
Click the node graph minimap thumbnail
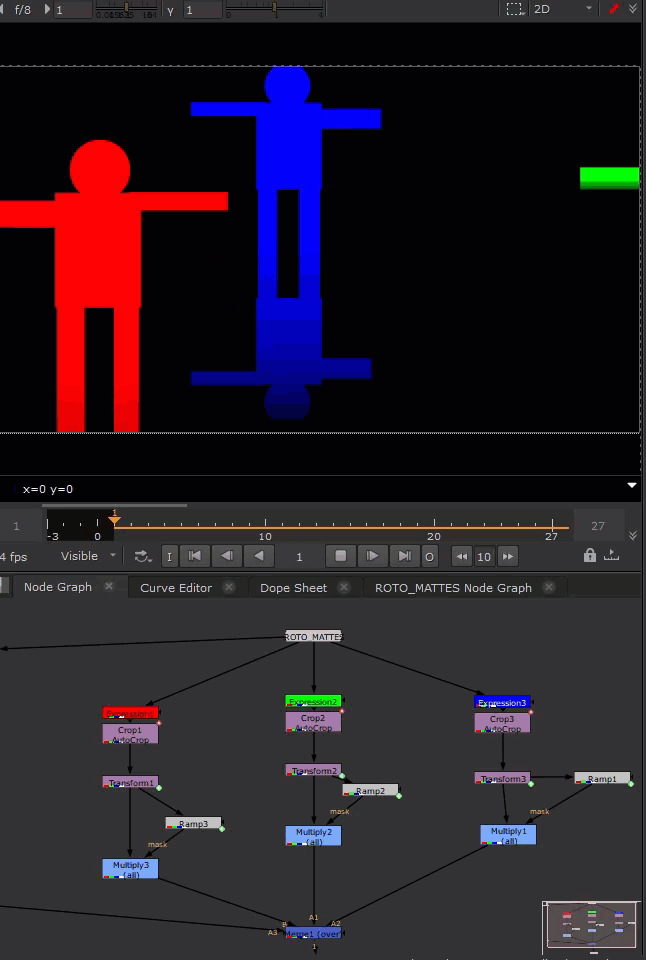590,925
